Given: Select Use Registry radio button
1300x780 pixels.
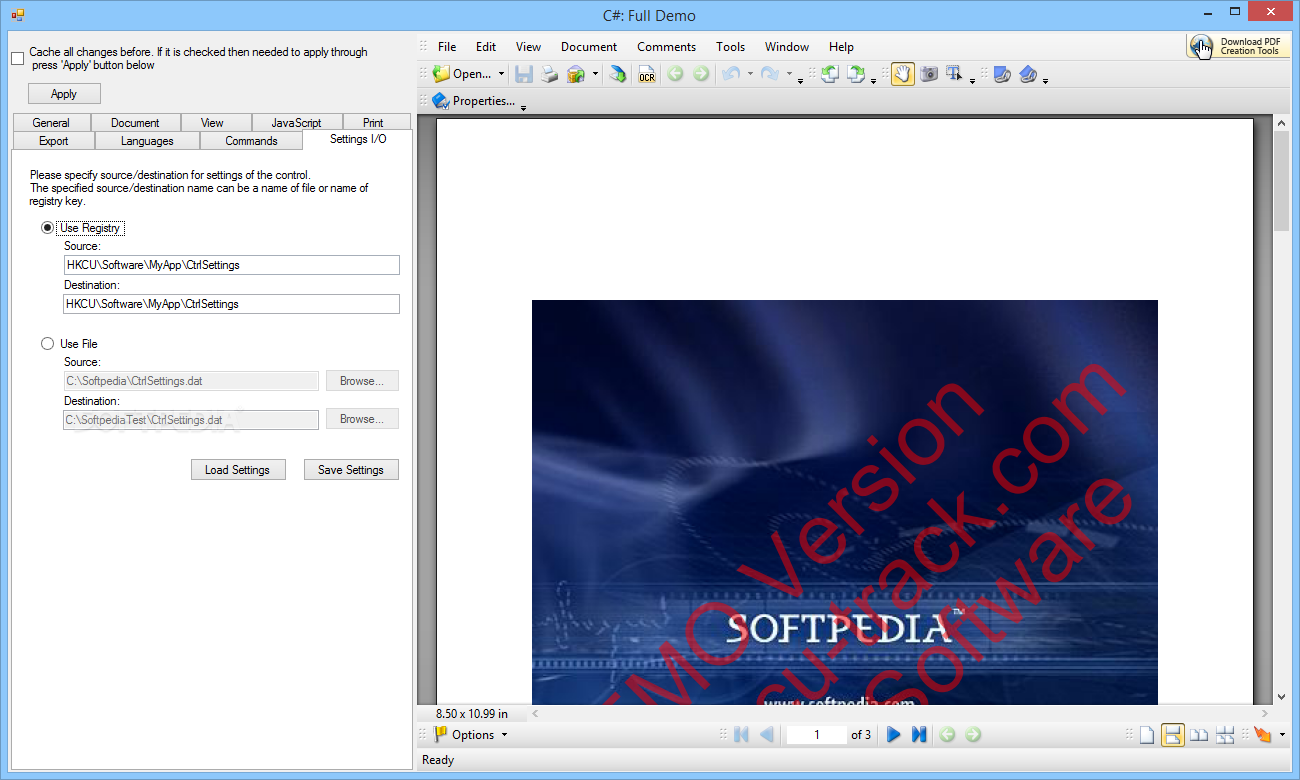Looking at the screenshot, I should [x=47, y=228].
